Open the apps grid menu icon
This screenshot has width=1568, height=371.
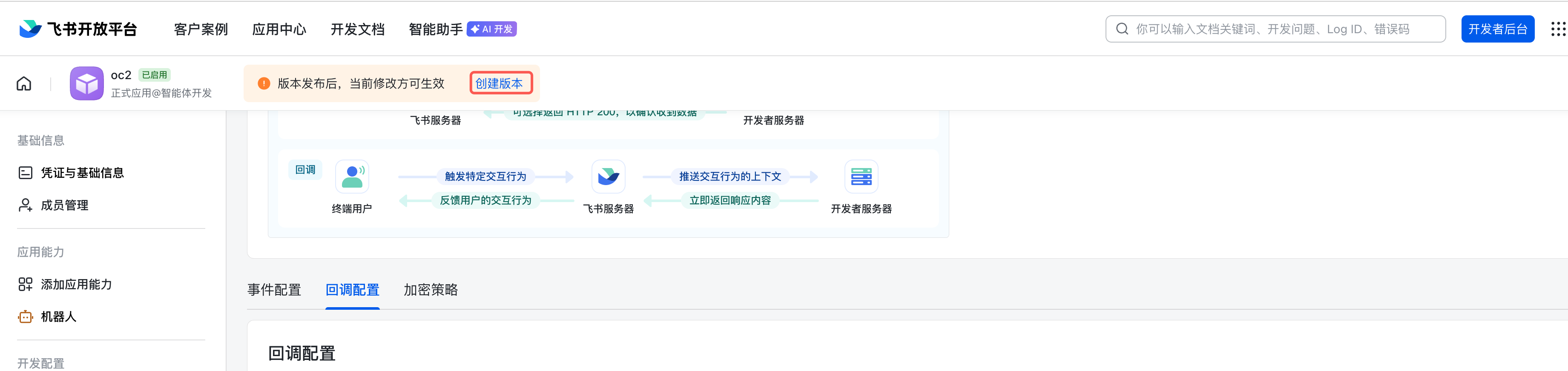pyautogui.click(x=1558, y=29)
